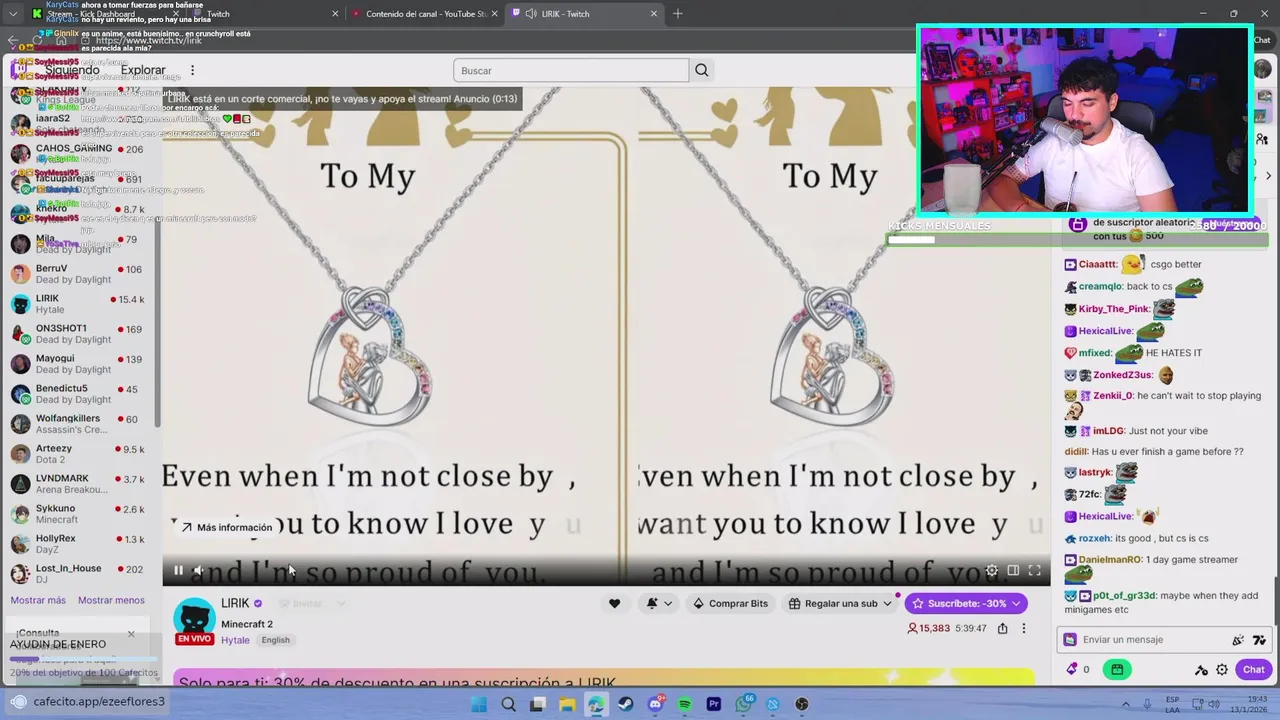Click search magnifier button in Twitch
The image size is (1280, 720).
702,70
